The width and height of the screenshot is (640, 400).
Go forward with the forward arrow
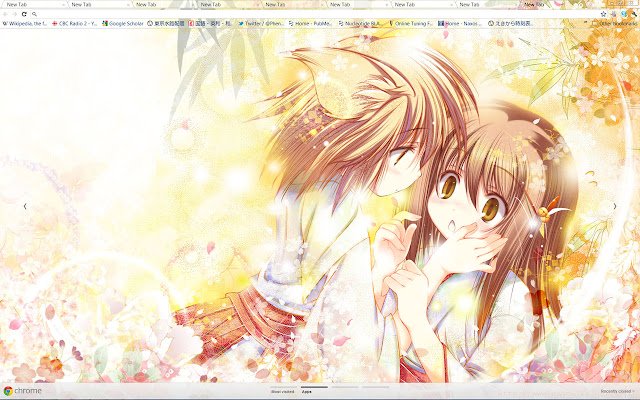(x=15, y=14)
